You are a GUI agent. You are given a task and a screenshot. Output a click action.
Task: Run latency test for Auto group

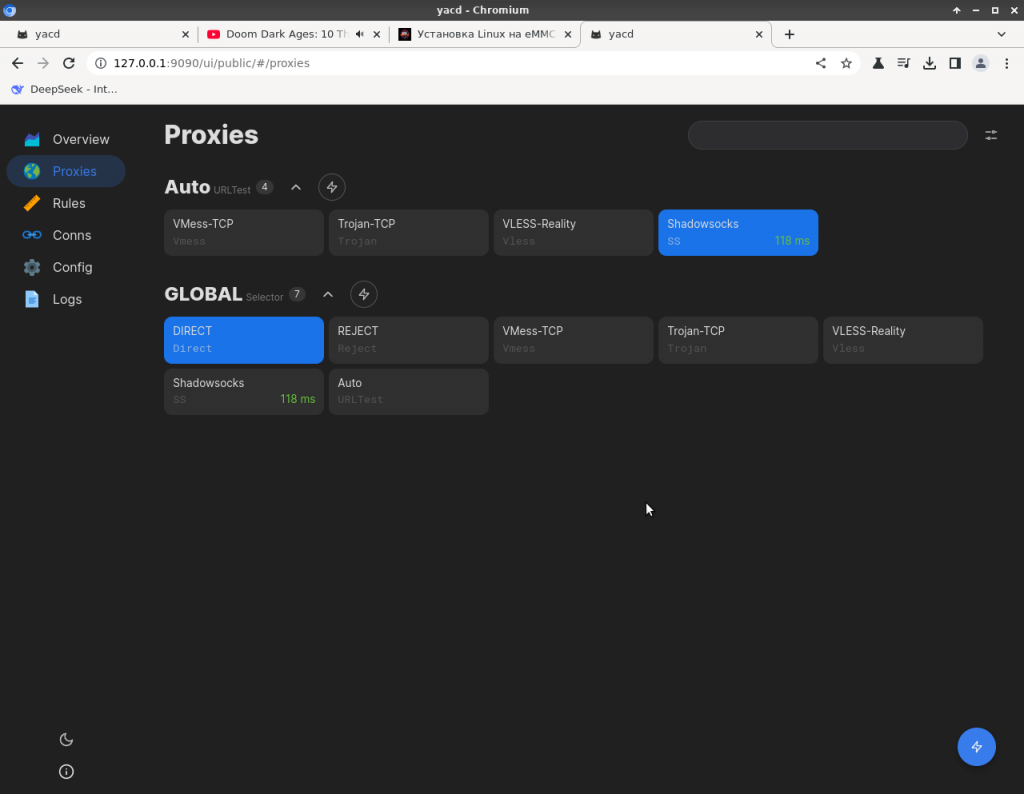click(332, 187)
